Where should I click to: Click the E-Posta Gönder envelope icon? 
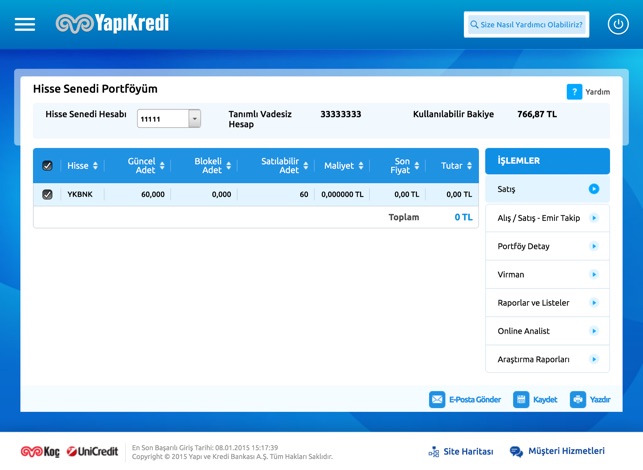click(x=437, y=399)
